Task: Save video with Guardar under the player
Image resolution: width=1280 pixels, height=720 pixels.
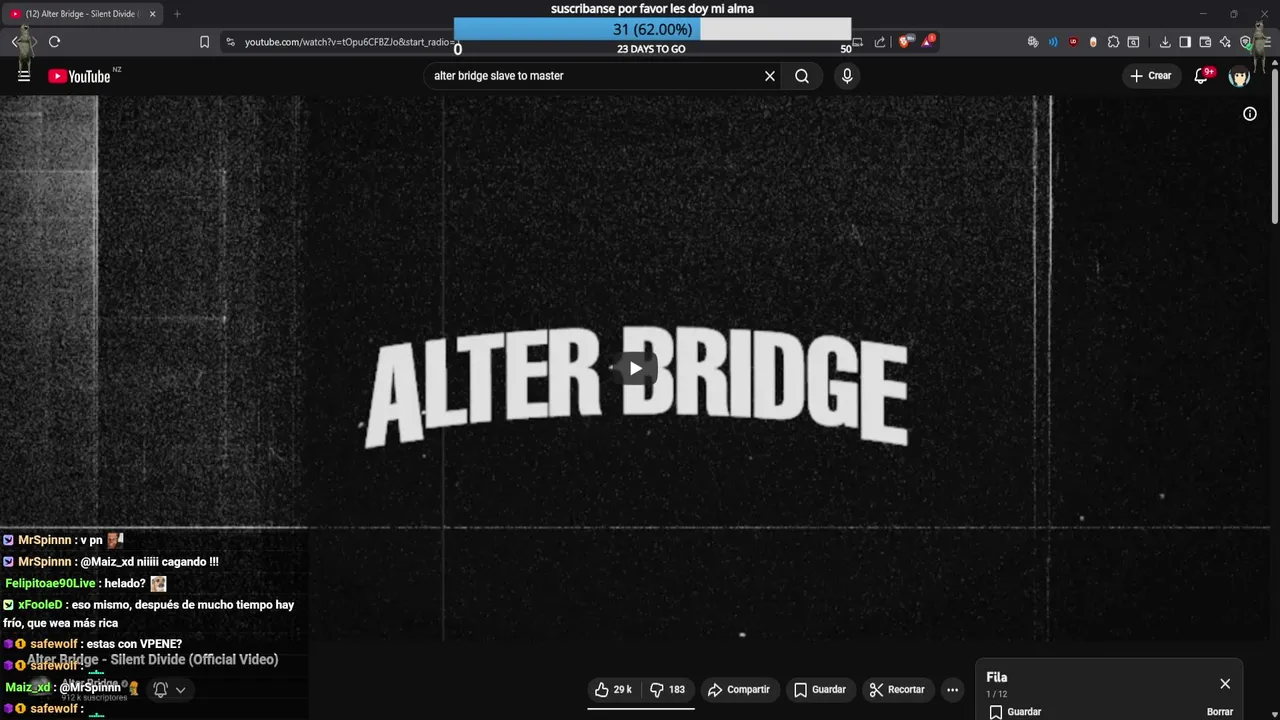Action: click(x=820, y=690)
